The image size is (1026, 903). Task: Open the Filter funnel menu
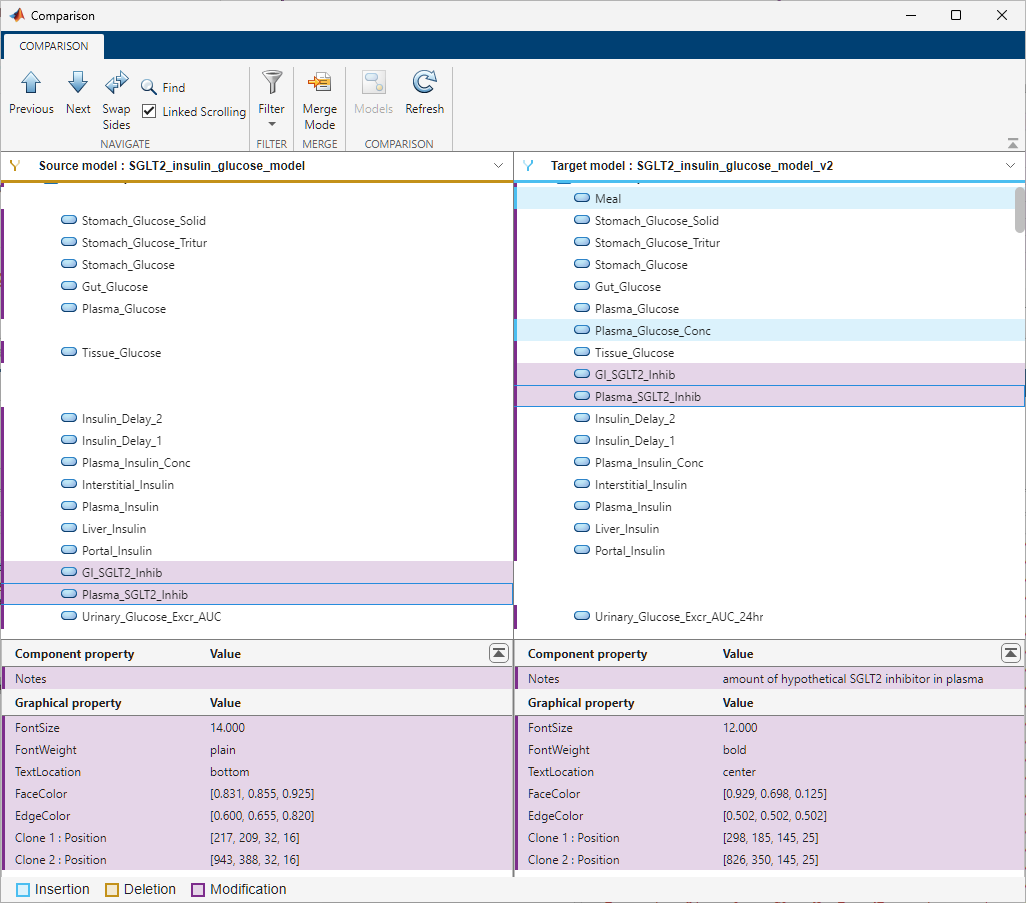pos(272,99)
